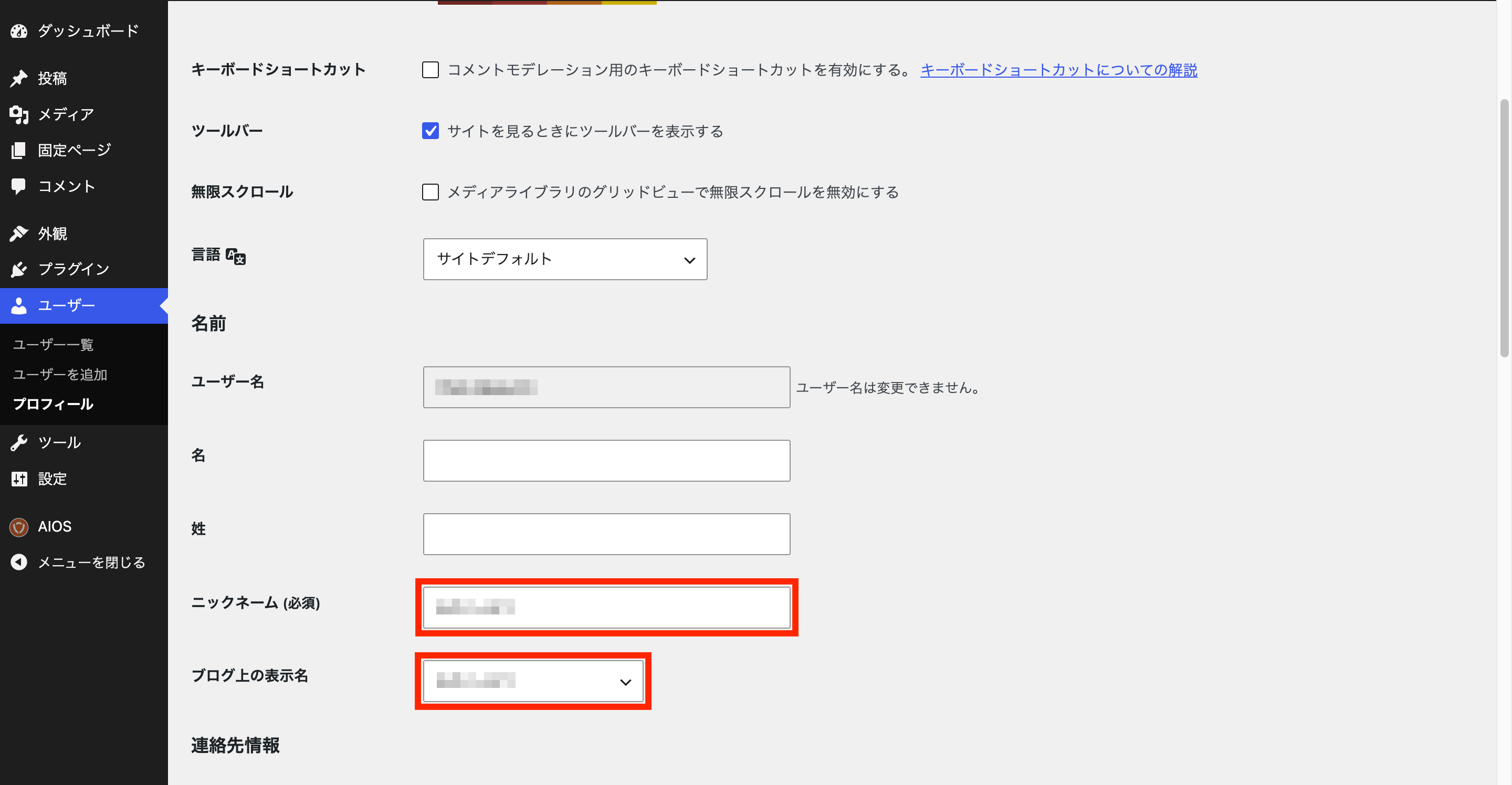This screenshot has width=1512, height=785.
Task: Click the paintbrush icon next to 外観
Action: tap(19, 234)
